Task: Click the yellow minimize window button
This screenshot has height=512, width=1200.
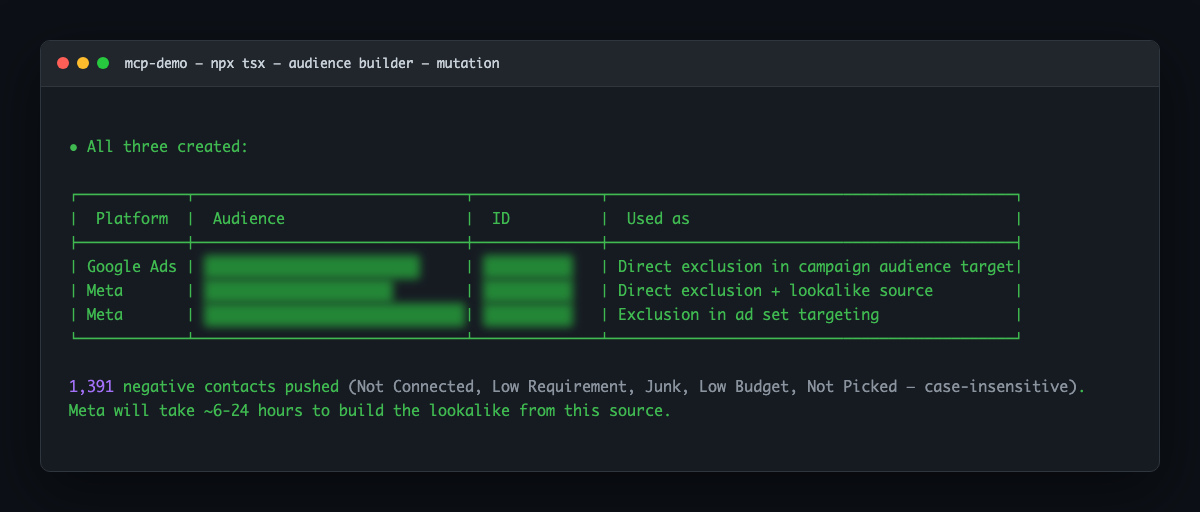Action: 83,63
